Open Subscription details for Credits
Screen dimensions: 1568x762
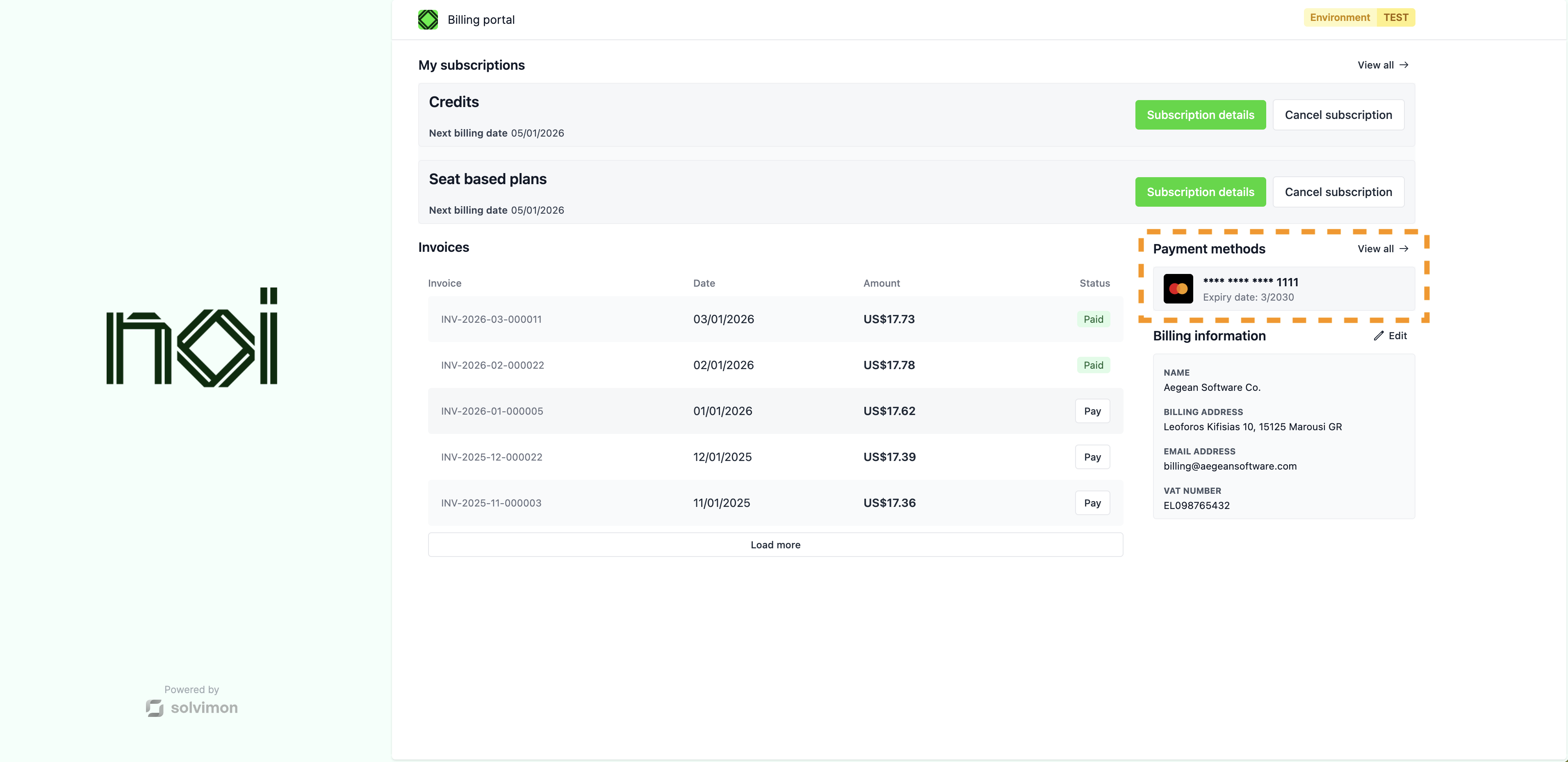click(x=1200, y=115)
